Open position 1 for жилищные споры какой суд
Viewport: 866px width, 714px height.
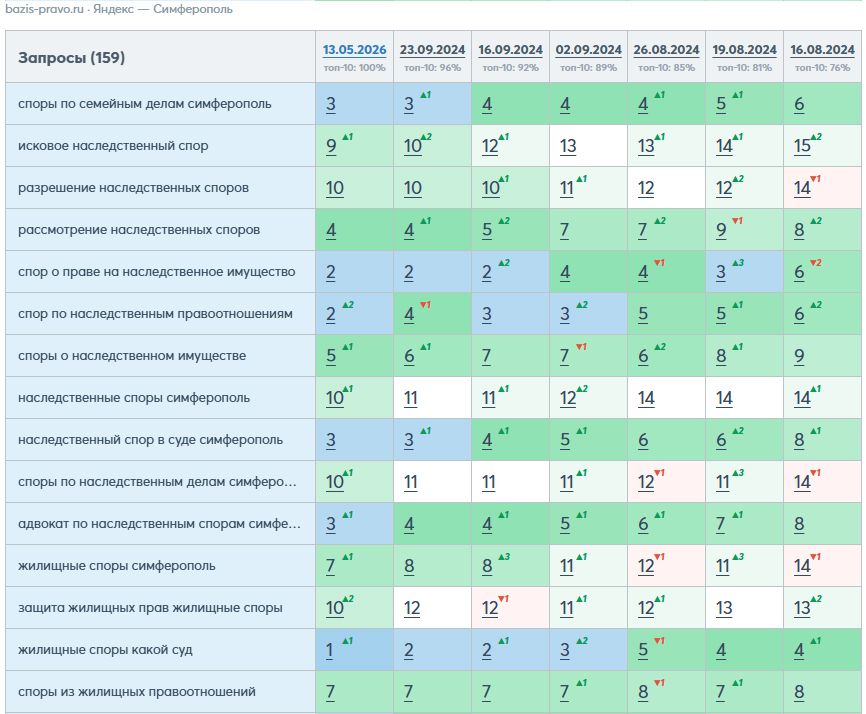coord(330,650)
